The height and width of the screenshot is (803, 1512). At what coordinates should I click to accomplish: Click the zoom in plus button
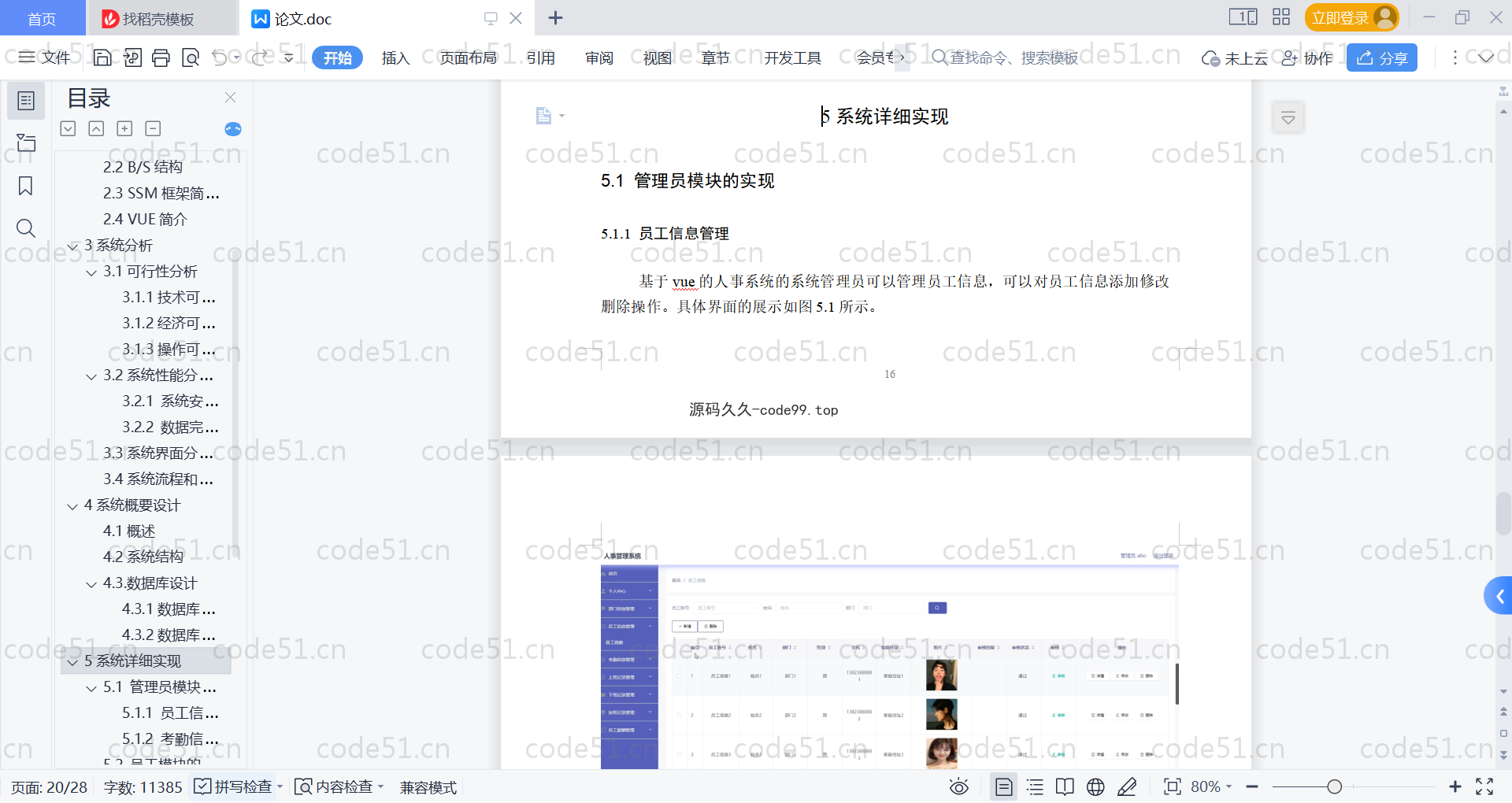coord(1455,786)
